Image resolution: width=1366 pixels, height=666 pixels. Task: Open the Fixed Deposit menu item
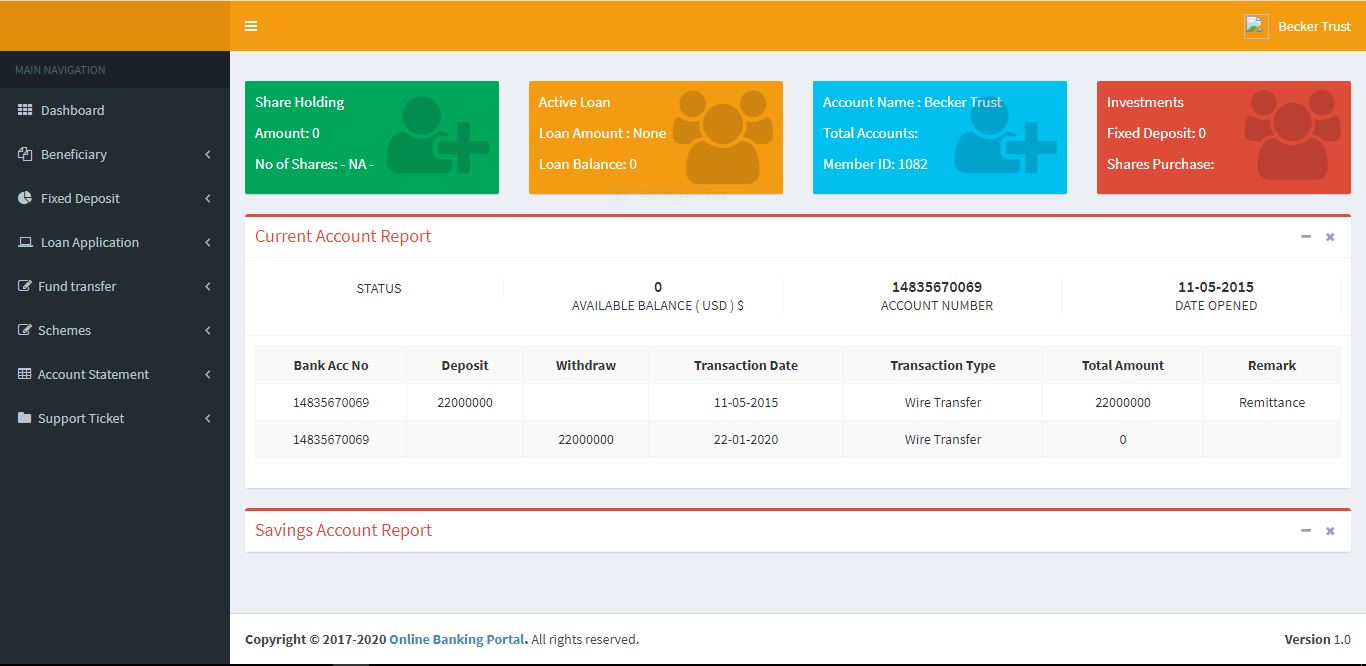115,198
